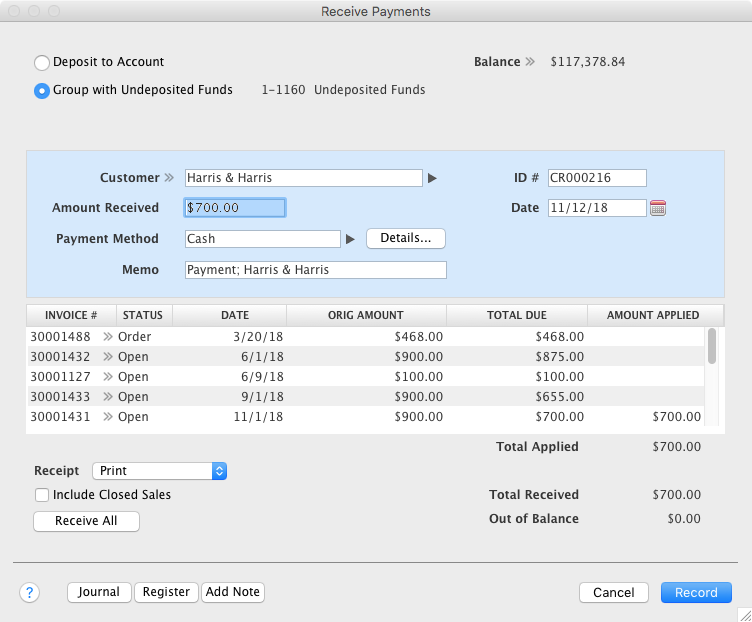Open invoice 30001127 via its zoom arrow
The width and height of the screenshot is (752, 622).
tap(108, 377)
